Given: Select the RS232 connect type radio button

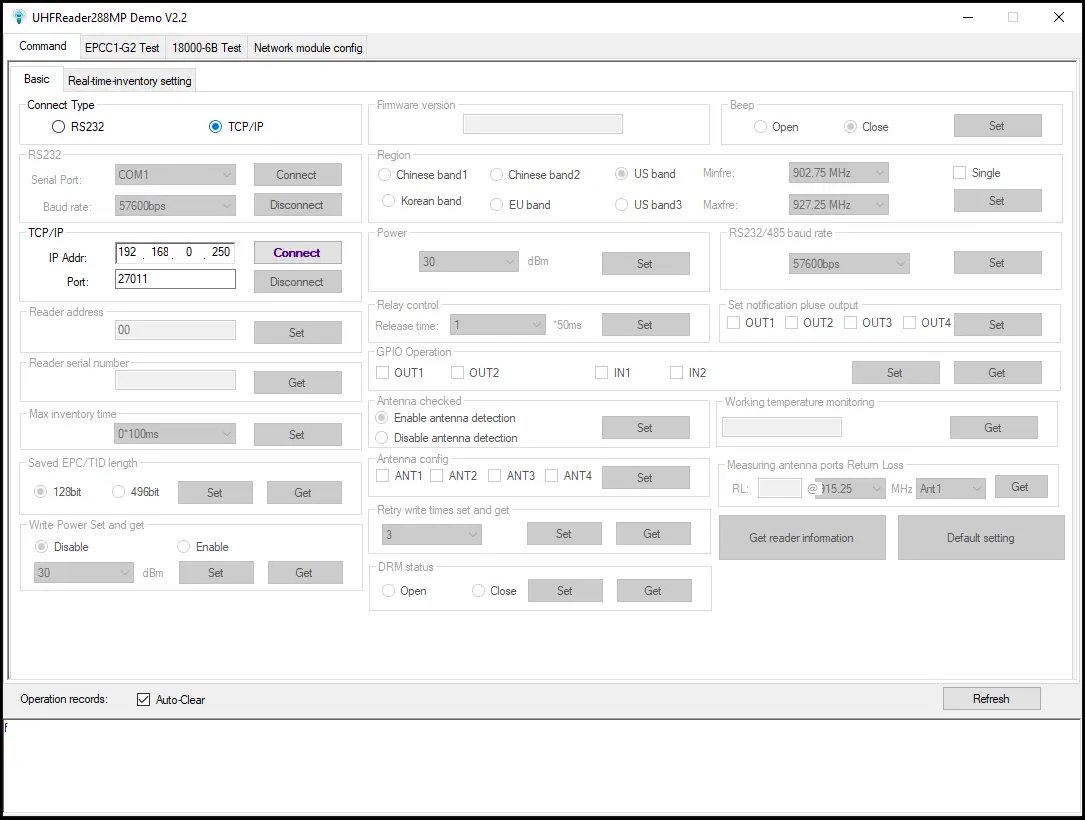Looking at the screenshot, I should pos(59,127).
